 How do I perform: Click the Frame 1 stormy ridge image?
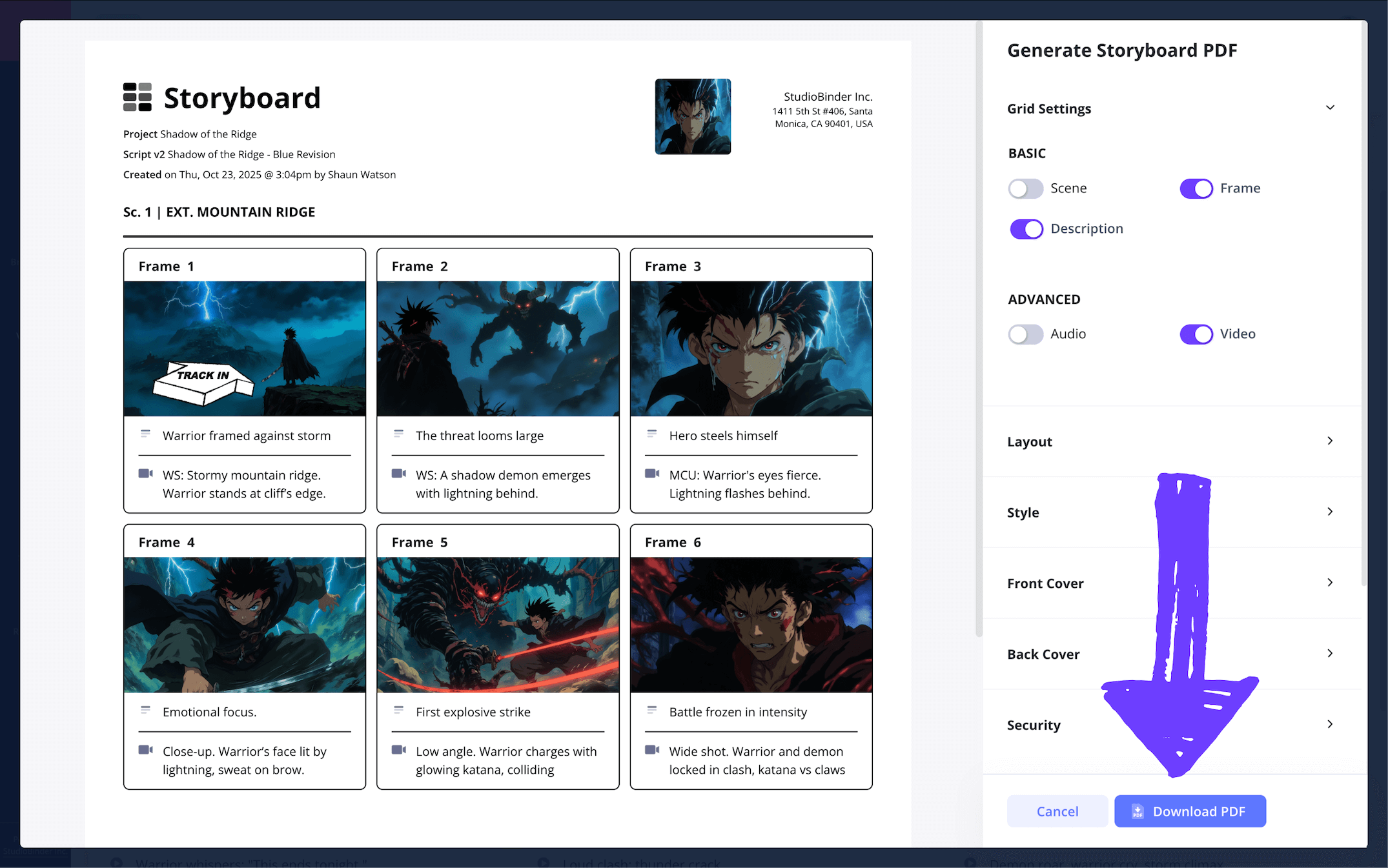point(245,348)
